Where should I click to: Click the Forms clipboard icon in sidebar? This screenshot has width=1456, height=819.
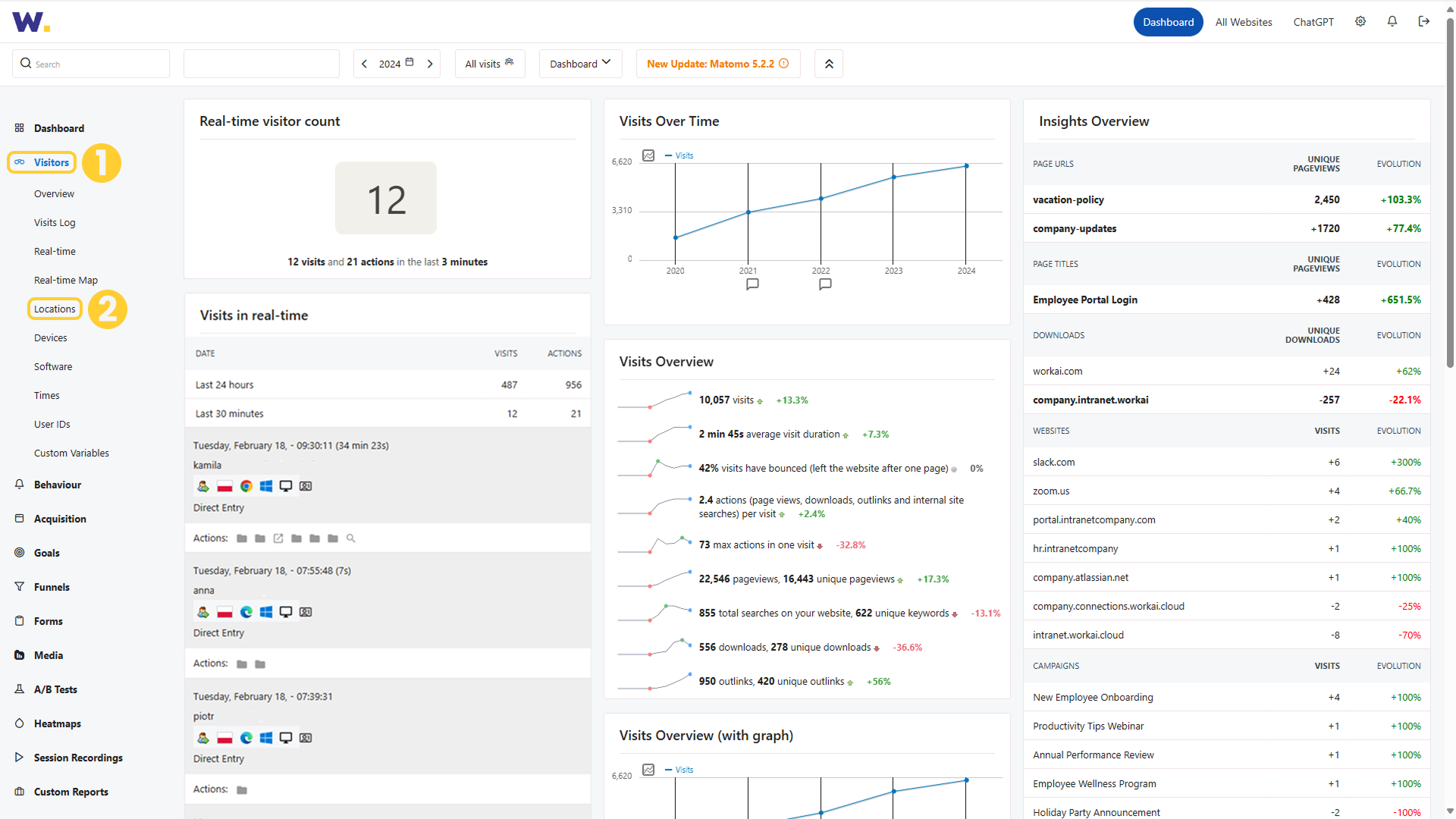[20, 621]
